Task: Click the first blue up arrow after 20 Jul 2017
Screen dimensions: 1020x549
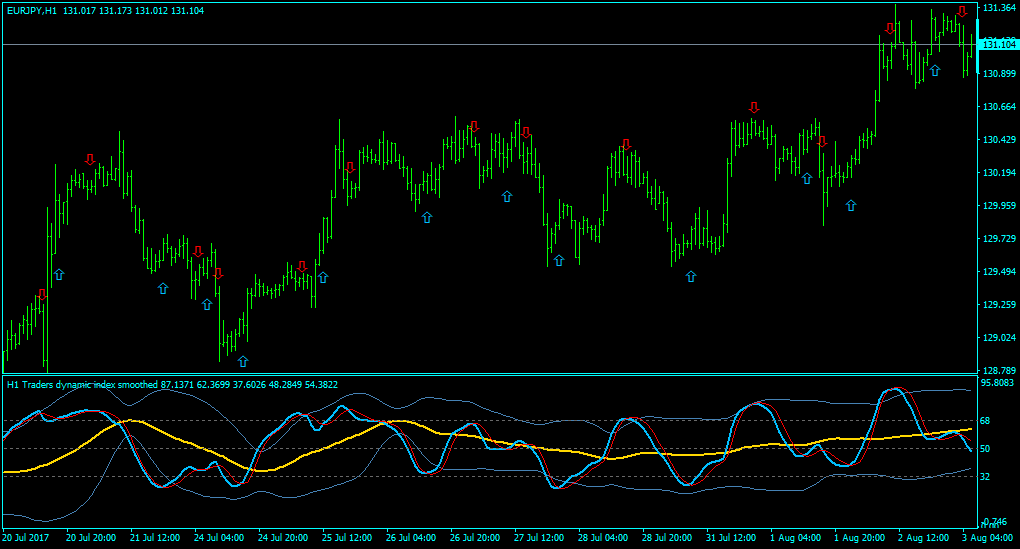Action: pyautogui.click(x=59, y=274)
